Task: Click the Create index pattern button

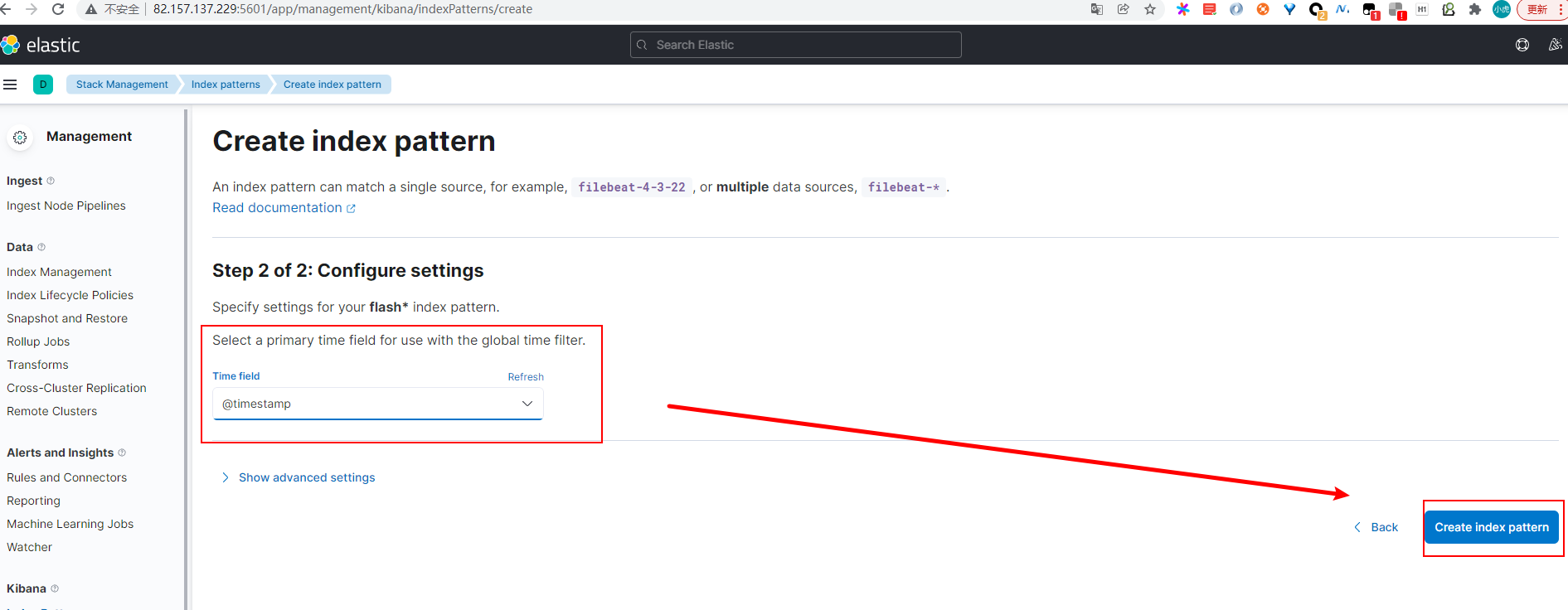Action: (x=1492, y=527)
